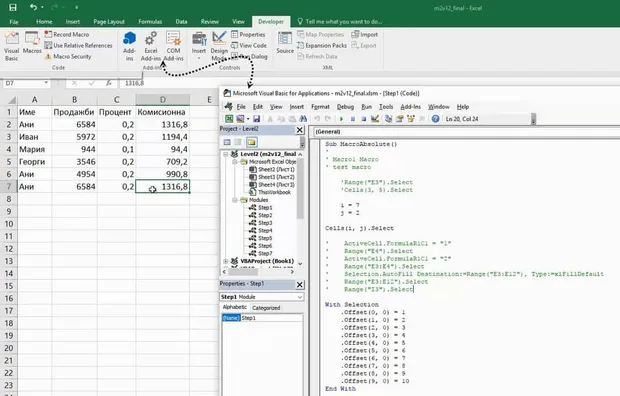Open the Formulas ribbon tab
The width and height of the screenshot is (620, 396).
pos(150,22)
